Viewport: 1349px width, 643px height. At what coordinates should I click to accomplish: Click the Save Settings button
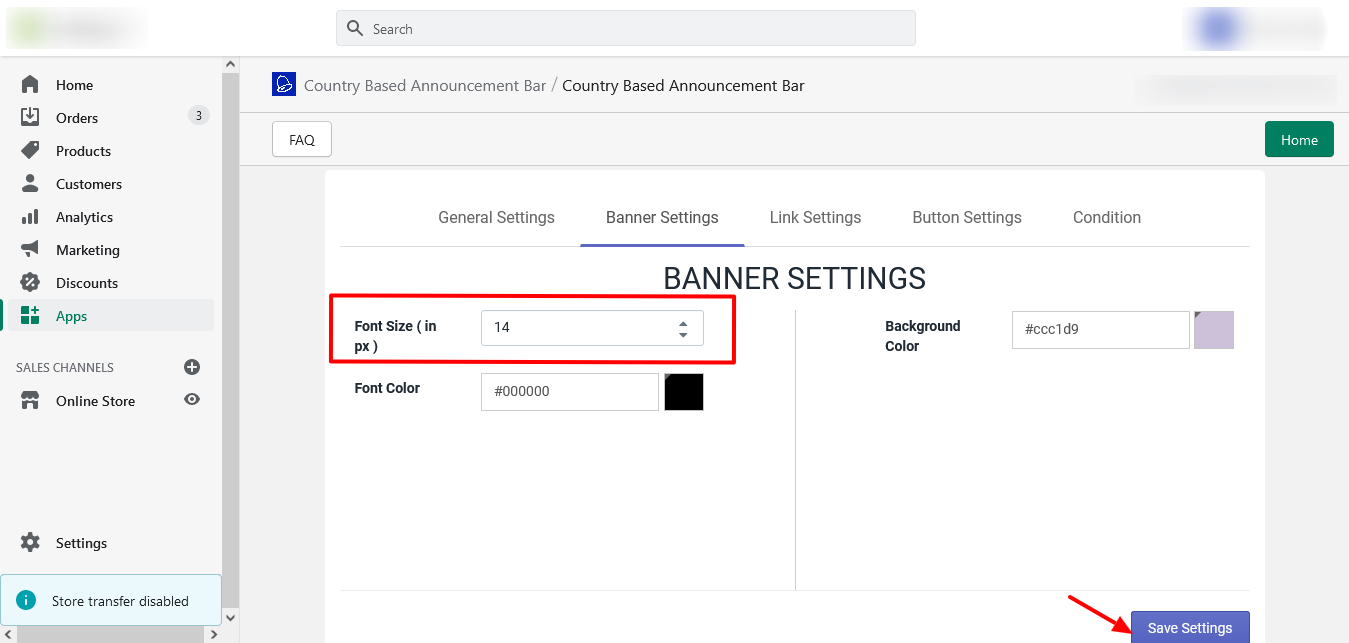click(1189, 628)
